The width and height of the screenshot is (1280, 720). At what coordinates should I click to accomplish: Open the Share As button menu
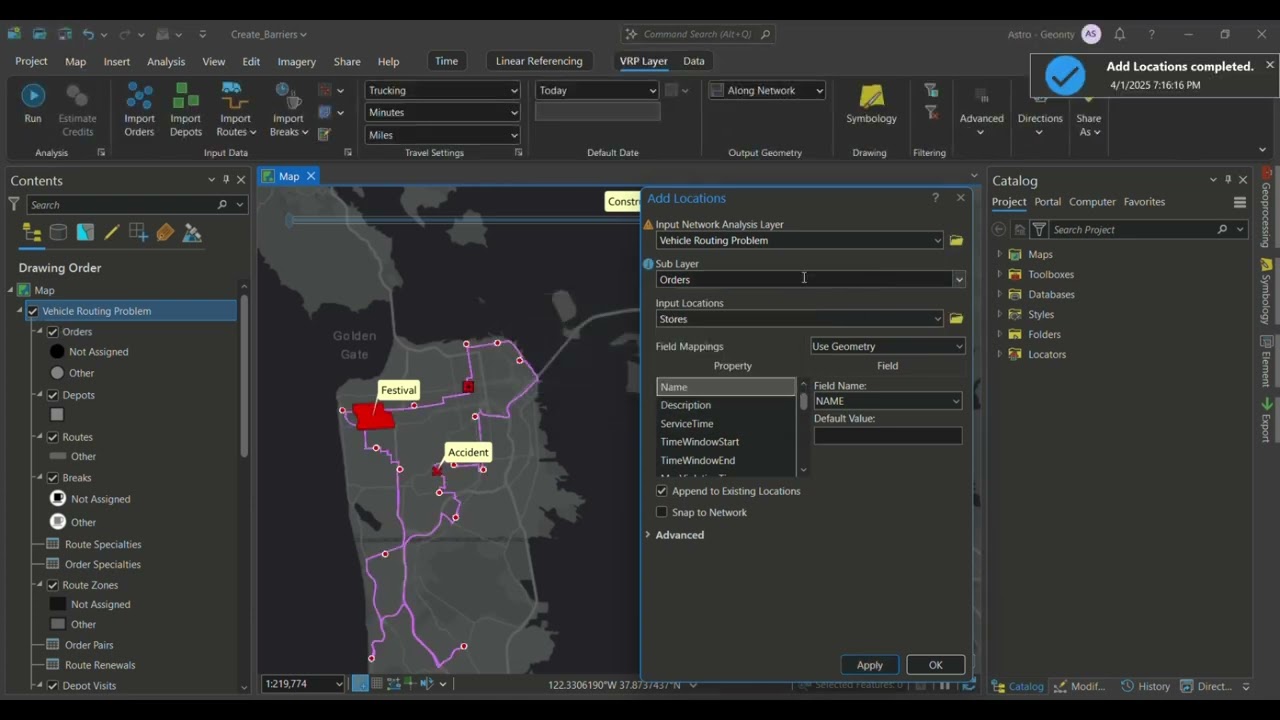pos(1089,112)
